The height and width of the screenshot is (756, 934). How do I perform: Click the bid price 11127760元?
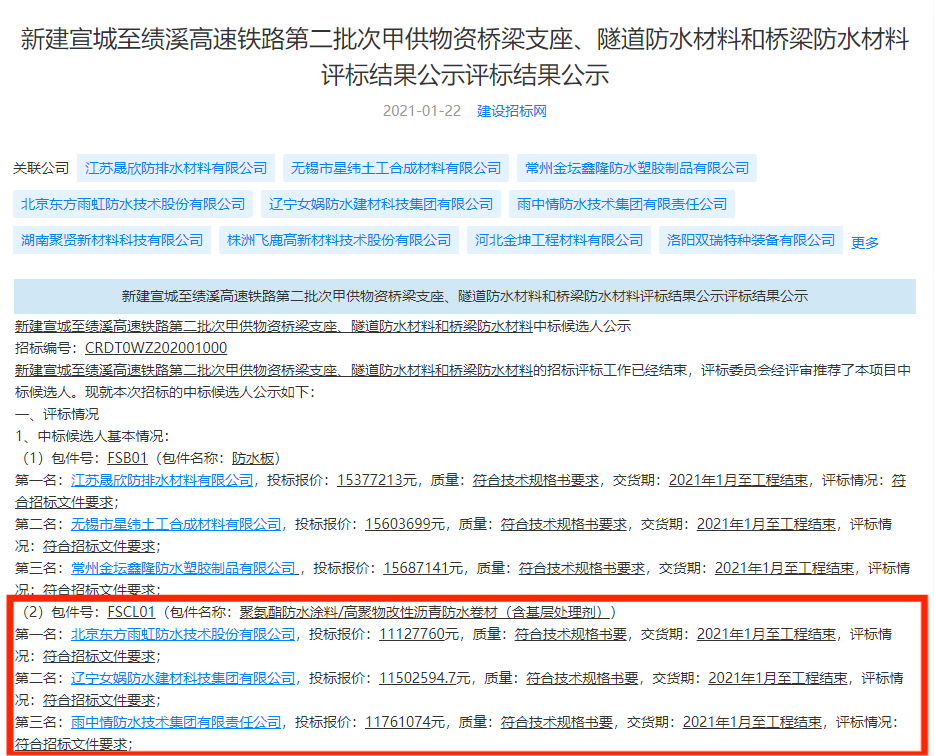419,634
